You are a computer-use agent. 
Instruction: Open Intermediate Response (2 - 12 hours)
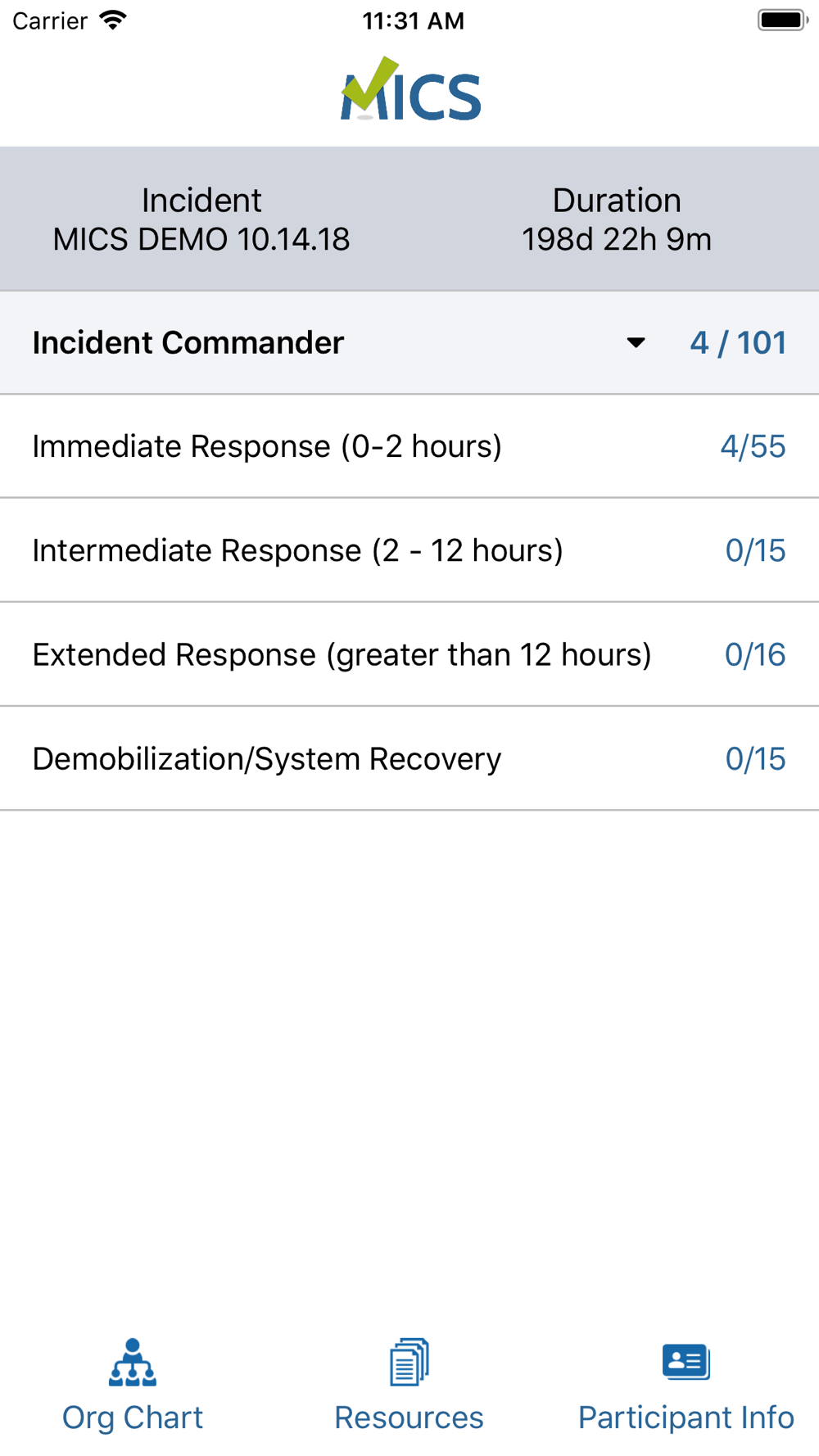(409, 550)
